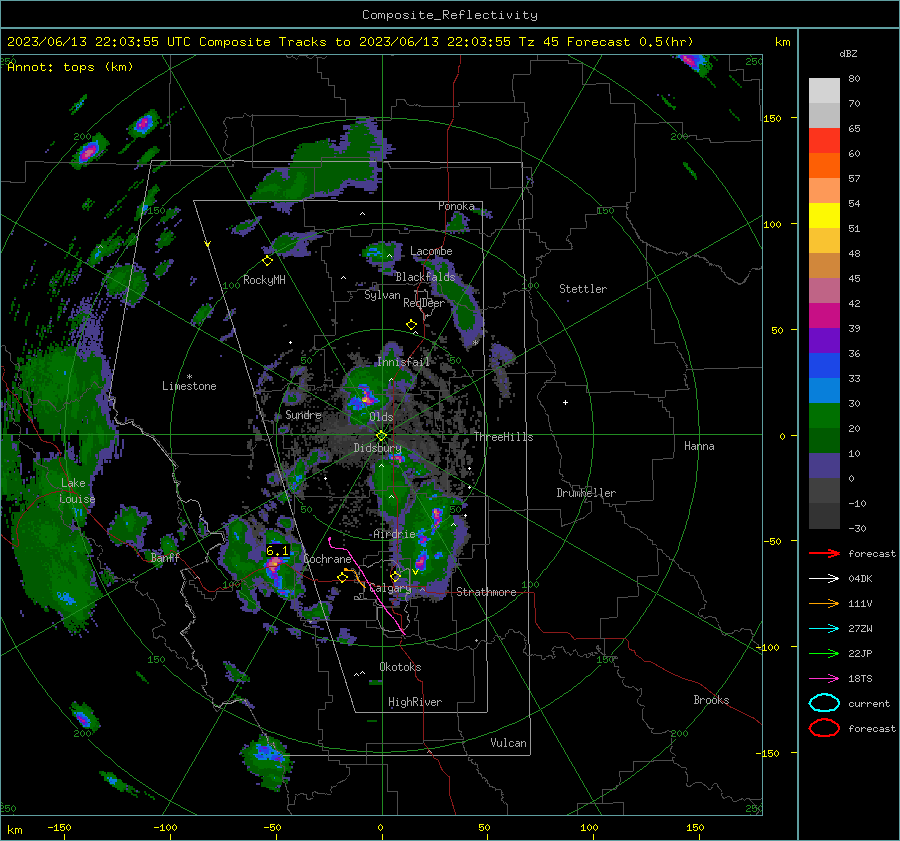Click the Didsbury label

(x=377, y=448)
